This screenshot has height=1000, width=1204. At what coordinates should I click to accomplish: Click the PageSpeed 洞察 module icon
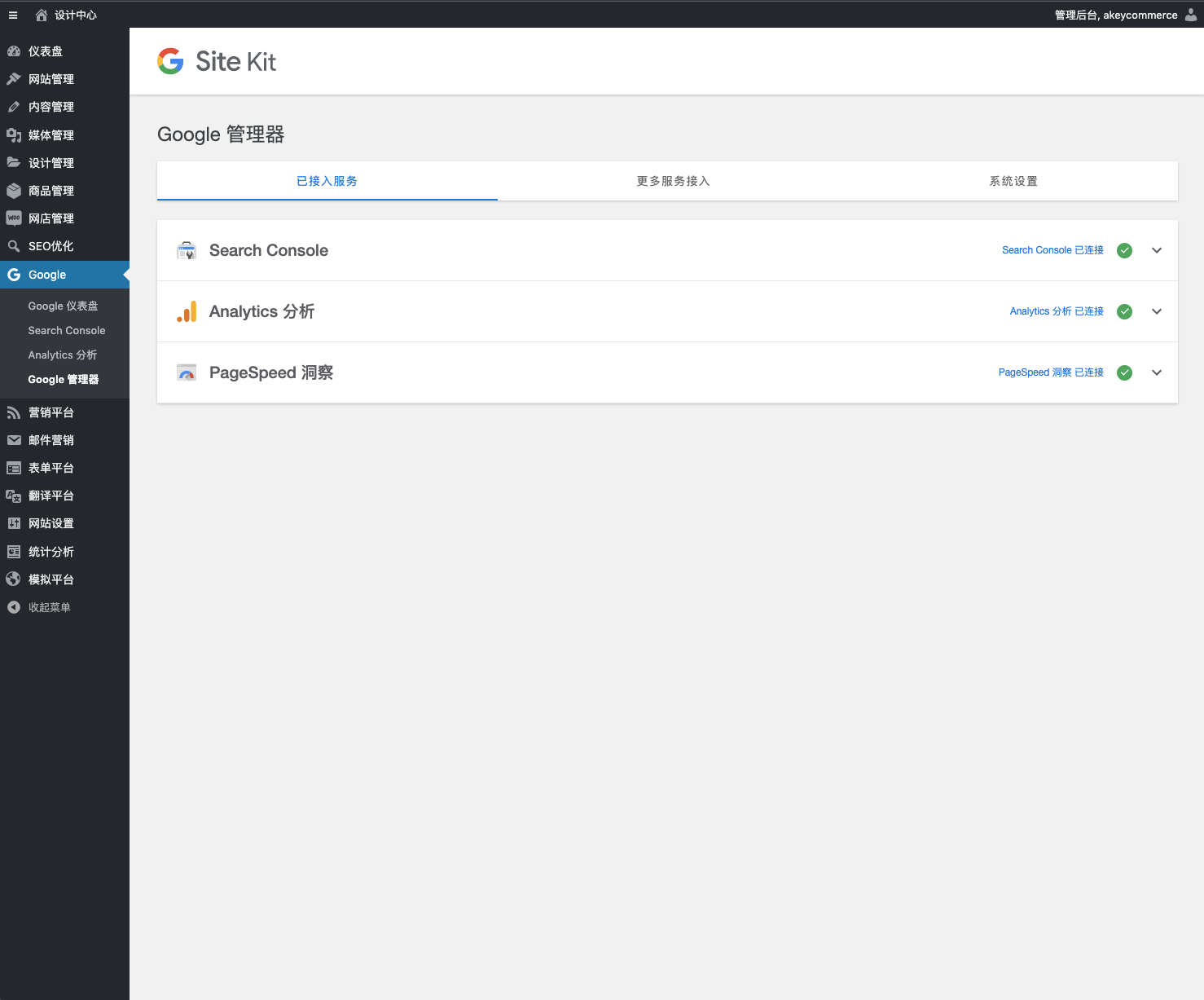click(x=187, y=372)
